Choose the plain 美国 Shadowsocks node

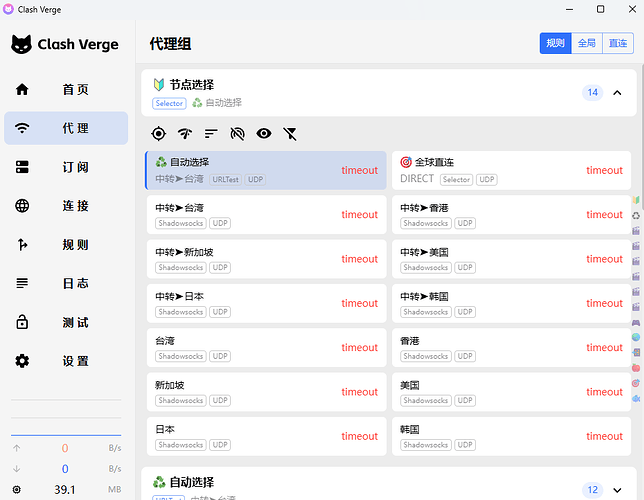pos(511,392)
